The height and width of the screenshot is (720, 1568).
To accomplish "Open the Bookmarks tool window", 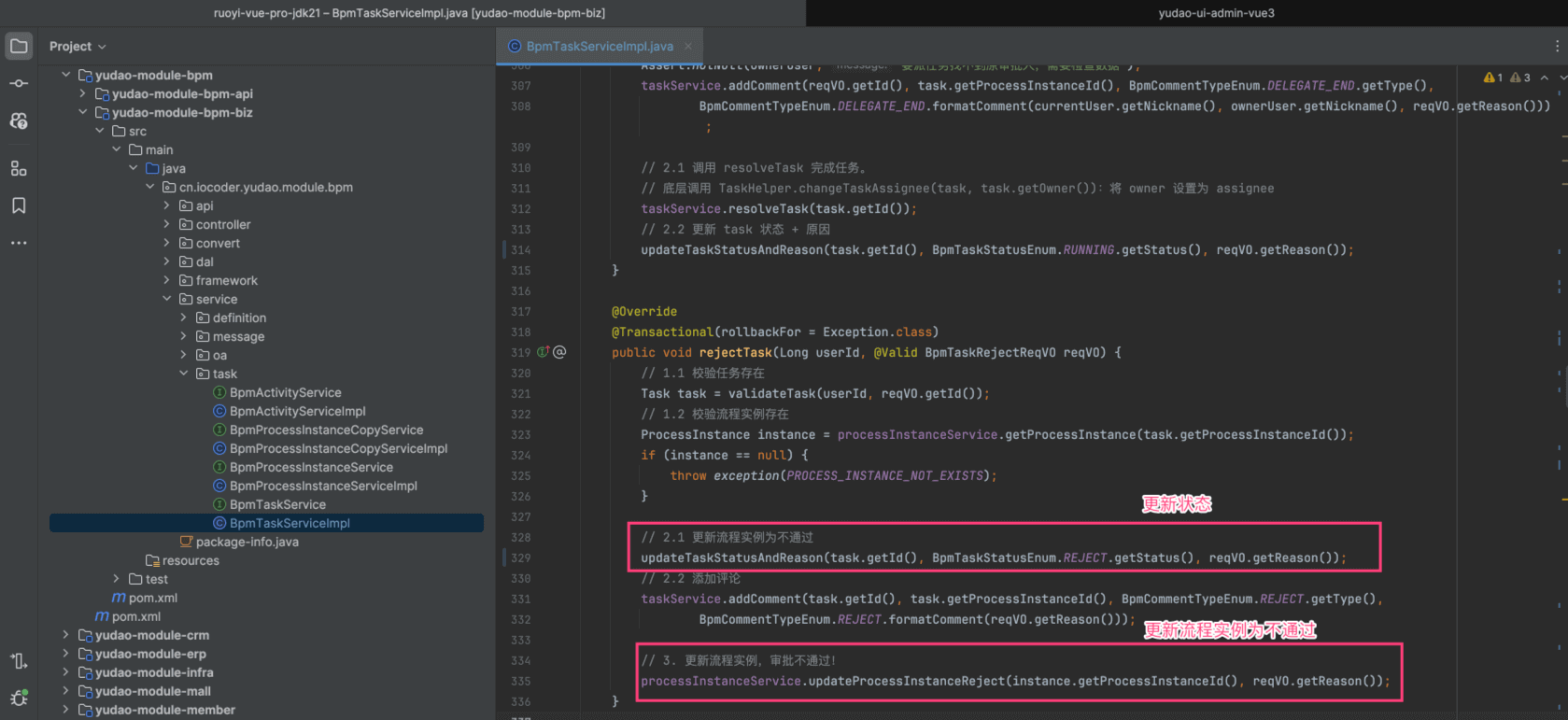I will click(19, 205).
